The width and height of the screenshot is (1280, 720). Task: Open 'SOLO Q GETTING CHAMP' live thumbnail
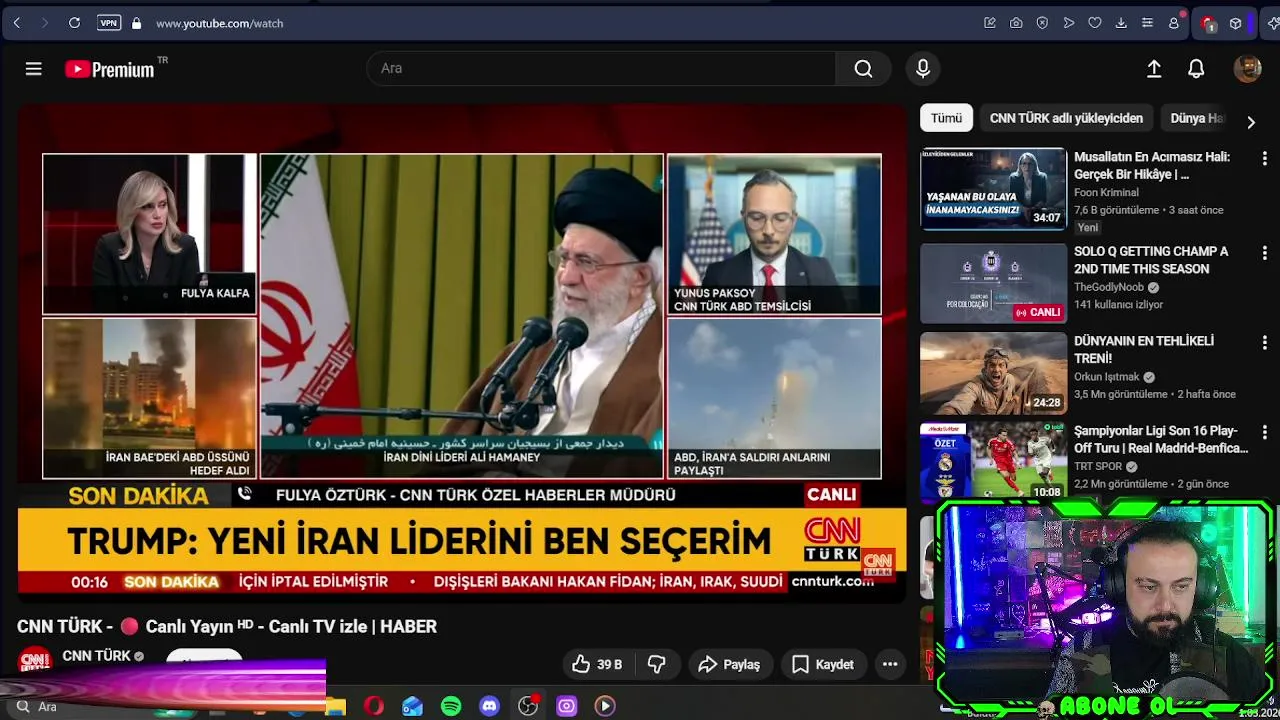coord(993,283)
